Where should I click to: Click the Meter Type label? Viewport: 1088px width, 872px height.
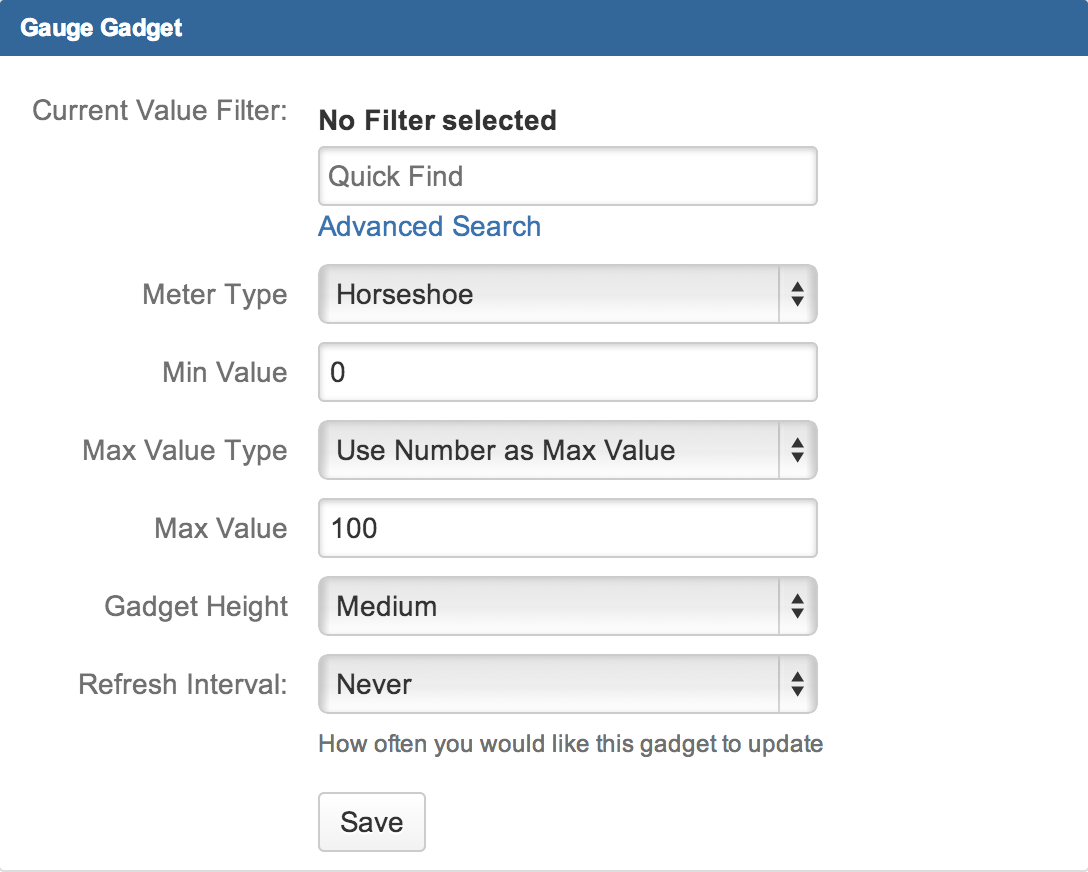pyautogui.click(x=215, y=295)
